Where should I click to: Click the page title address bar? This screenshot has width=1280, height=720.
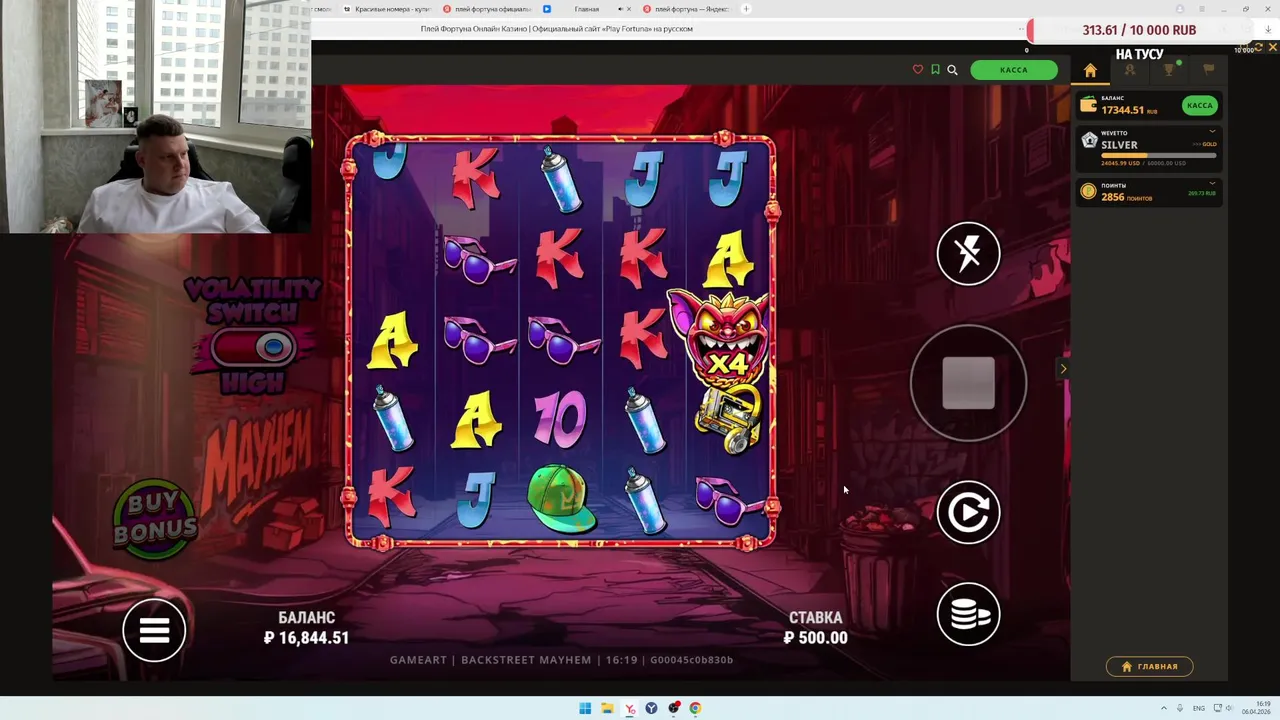[x=557, y=29]
